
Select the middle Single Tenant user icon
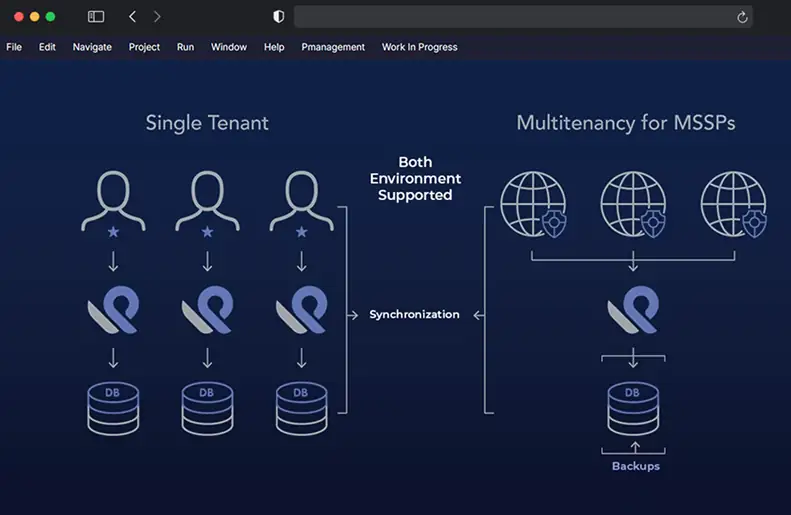pyautogui.click(x=207, y=204)
